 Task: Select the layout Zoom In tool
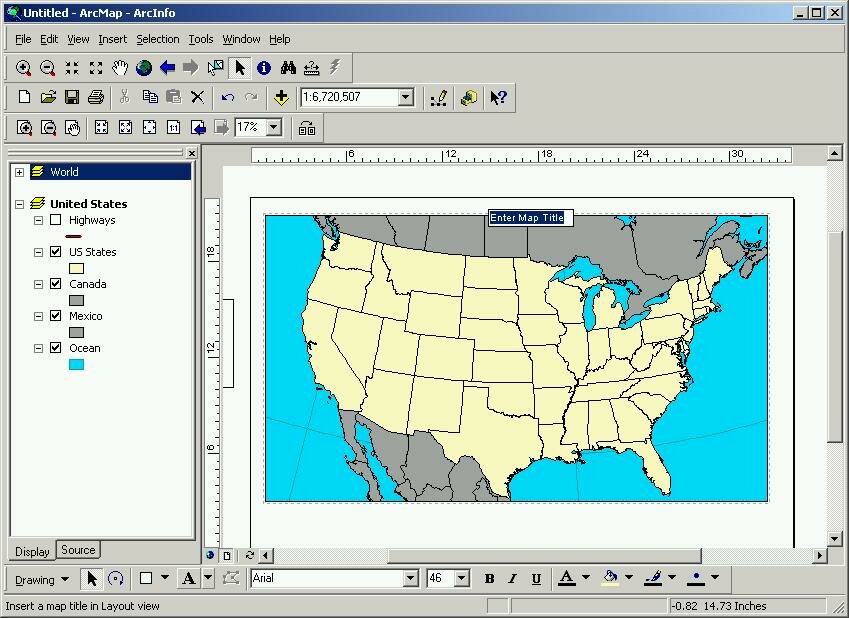tap(24, 128)
